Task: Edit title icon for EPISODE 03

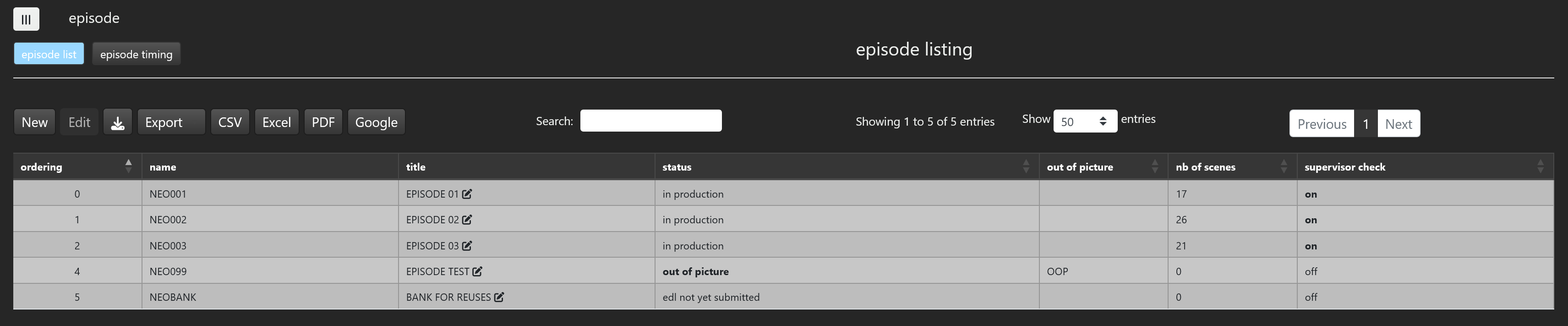Action: coord(467,246)
